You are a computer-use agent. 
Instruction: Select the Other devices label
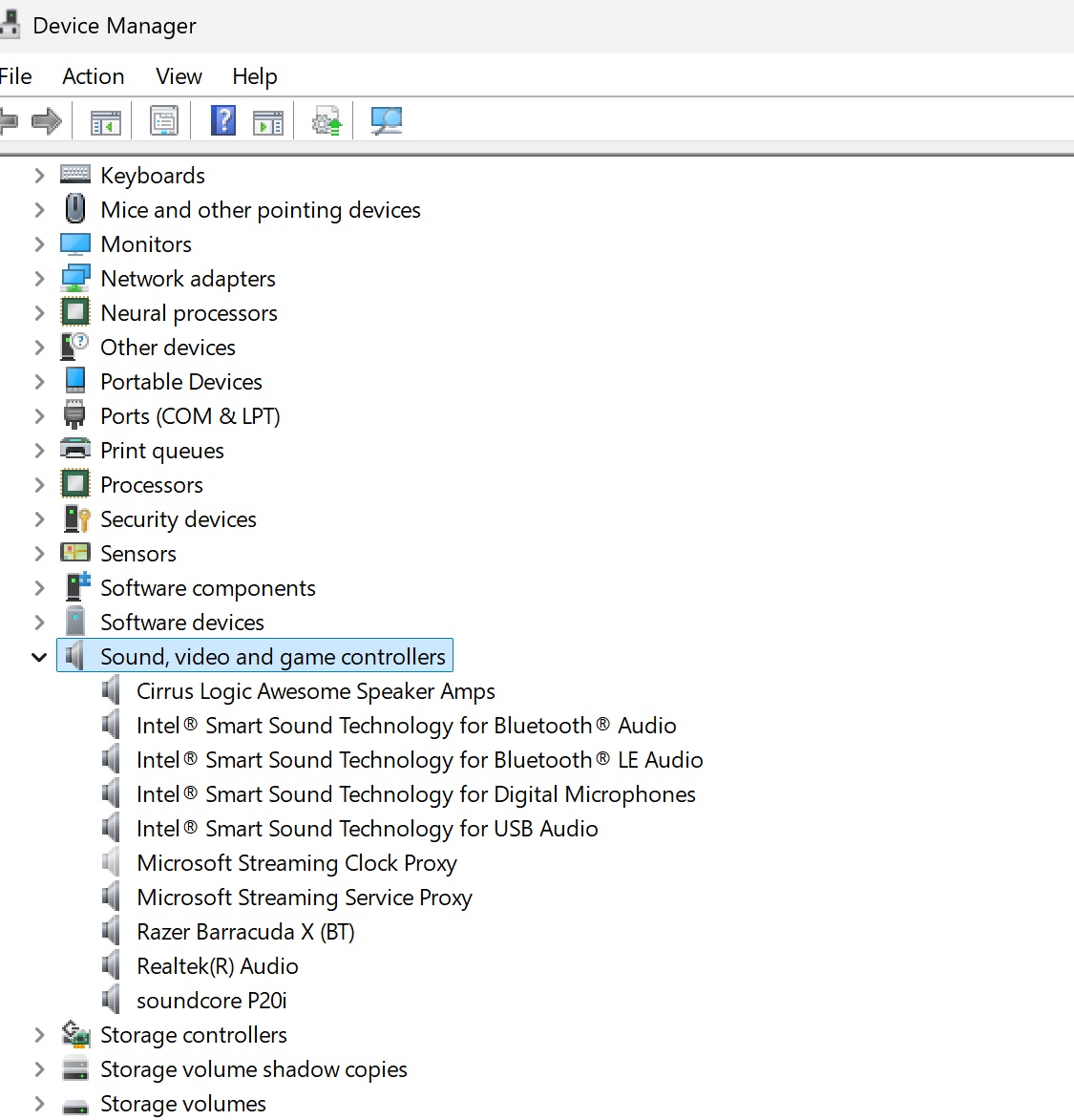pos(168,348)
